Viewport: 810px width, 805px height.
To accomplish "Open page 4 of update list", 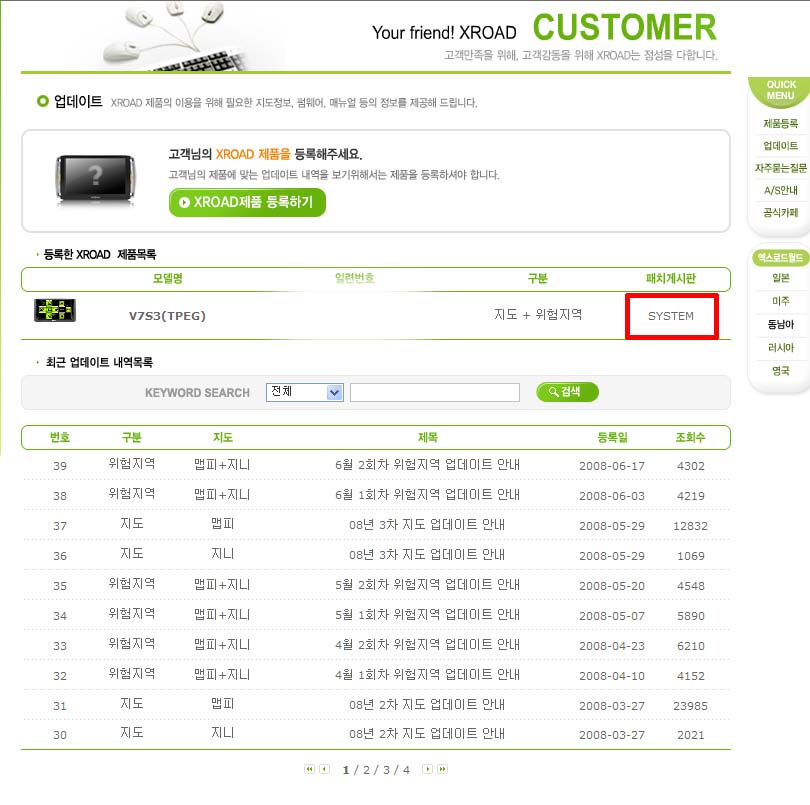I will click(x=406, y=770).
